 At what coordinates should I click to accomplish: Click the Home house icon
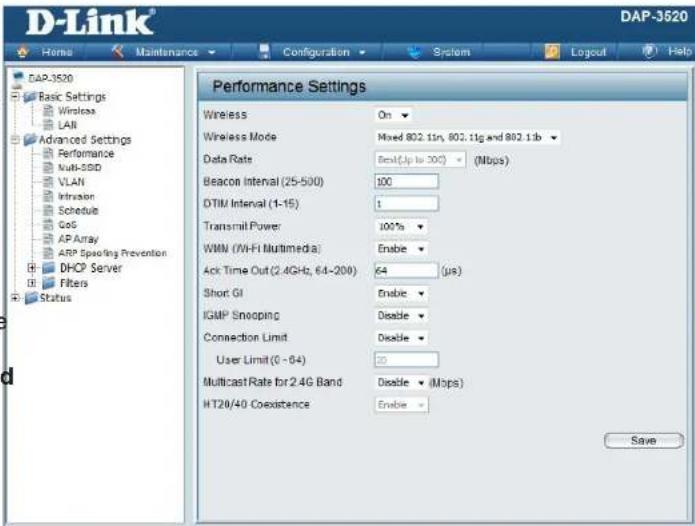pyautogui.click(x=23, y=52)
